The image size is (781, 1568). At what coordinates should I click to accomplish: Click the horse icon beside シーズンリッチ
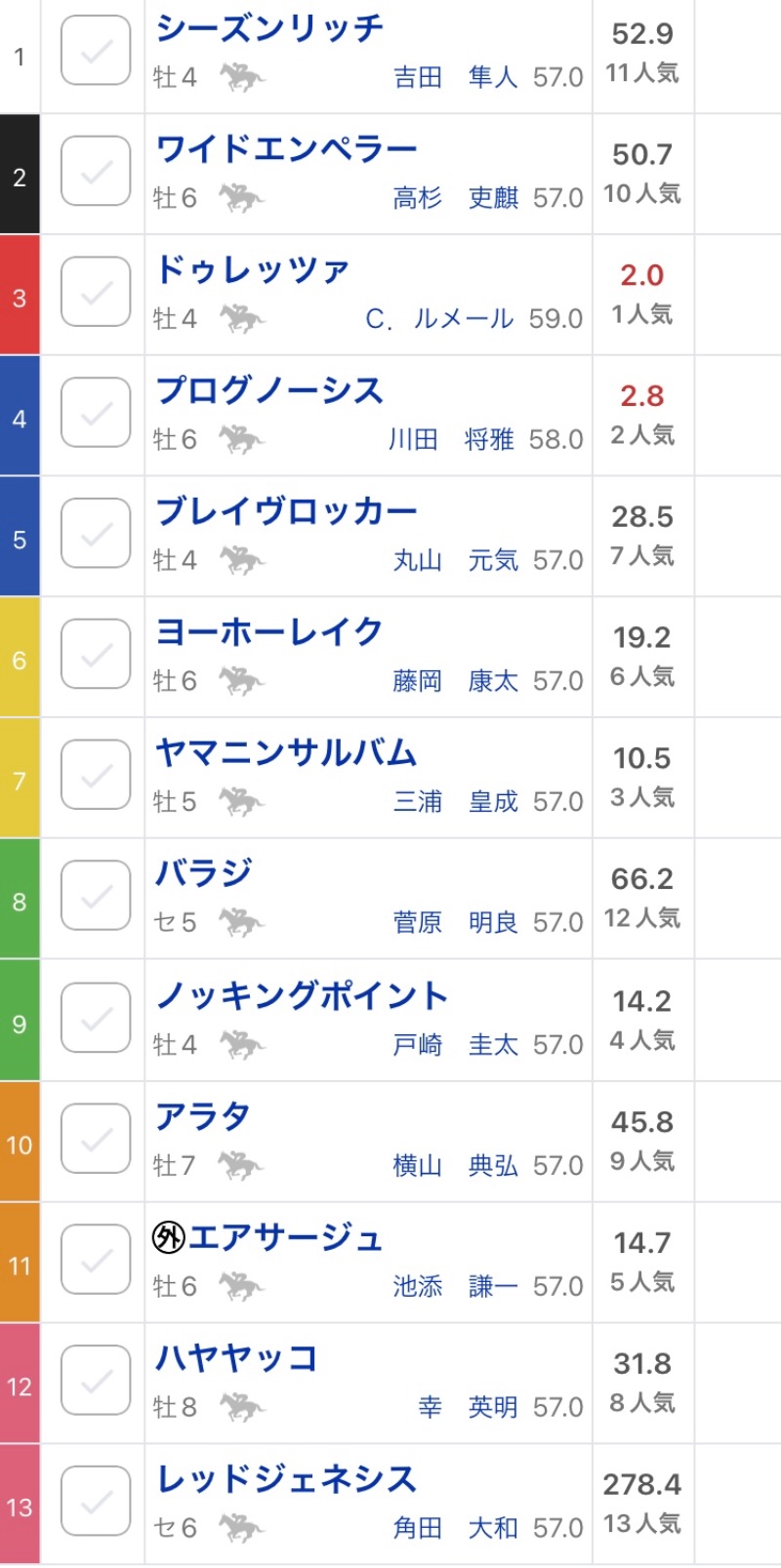241,77
